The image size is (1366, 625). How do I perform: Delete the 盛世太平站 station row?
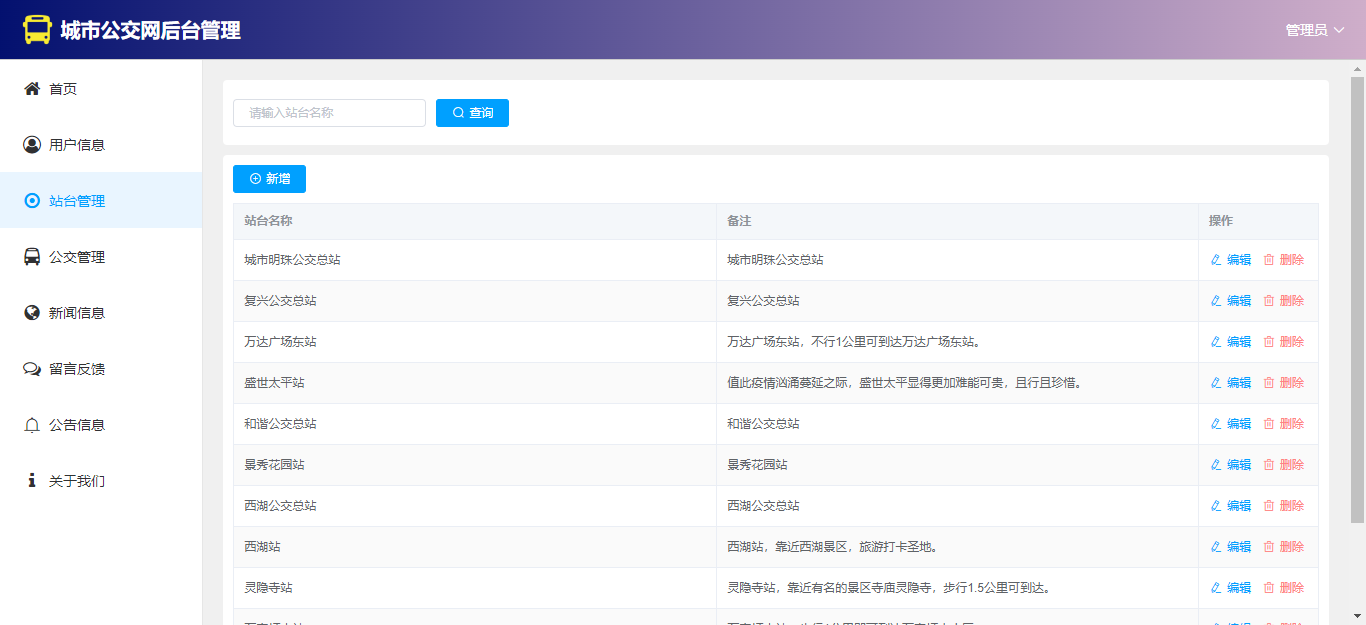1284,383
